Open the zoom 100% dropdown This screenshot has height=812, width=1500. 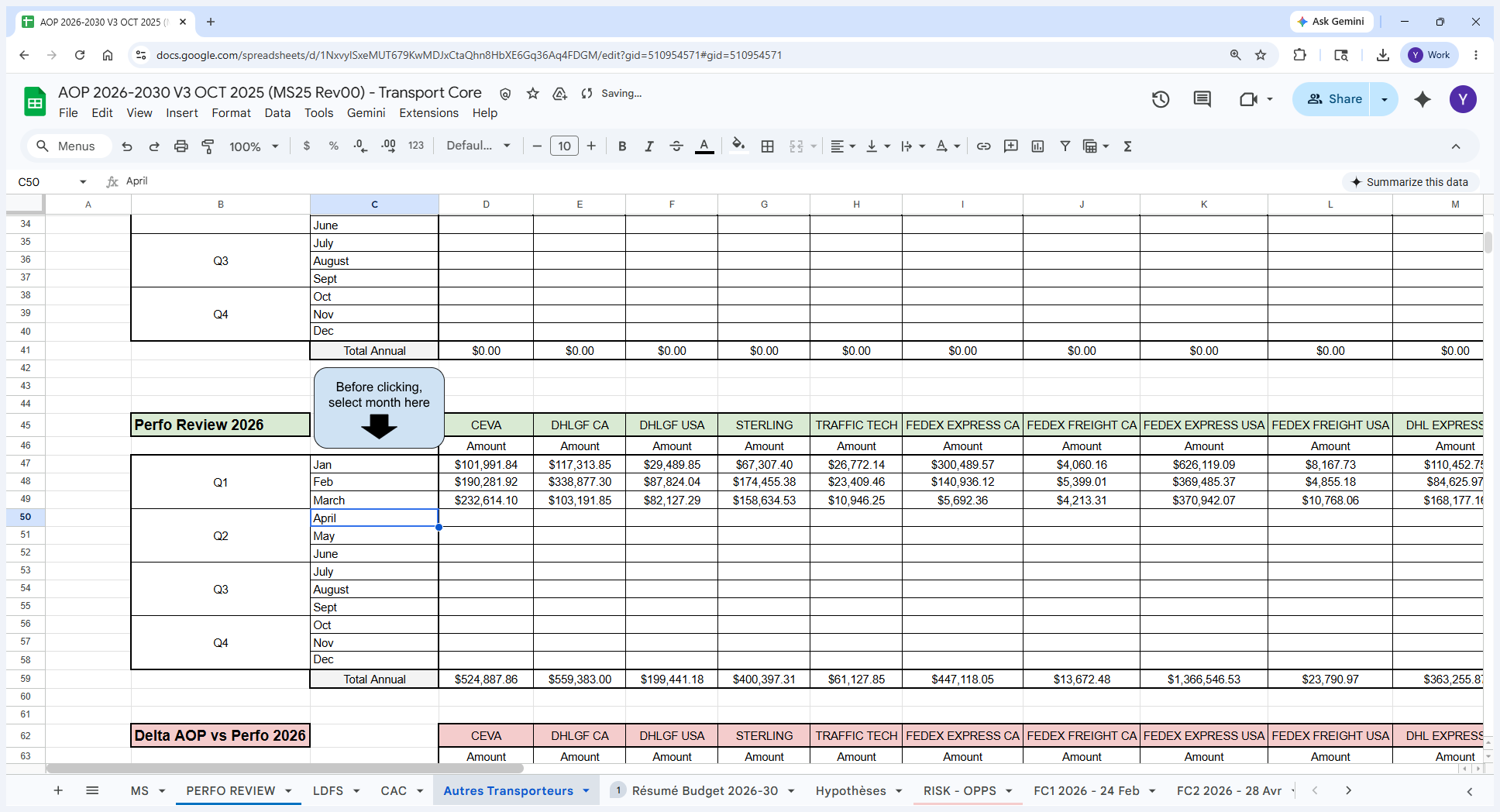[x=253, y=146]
